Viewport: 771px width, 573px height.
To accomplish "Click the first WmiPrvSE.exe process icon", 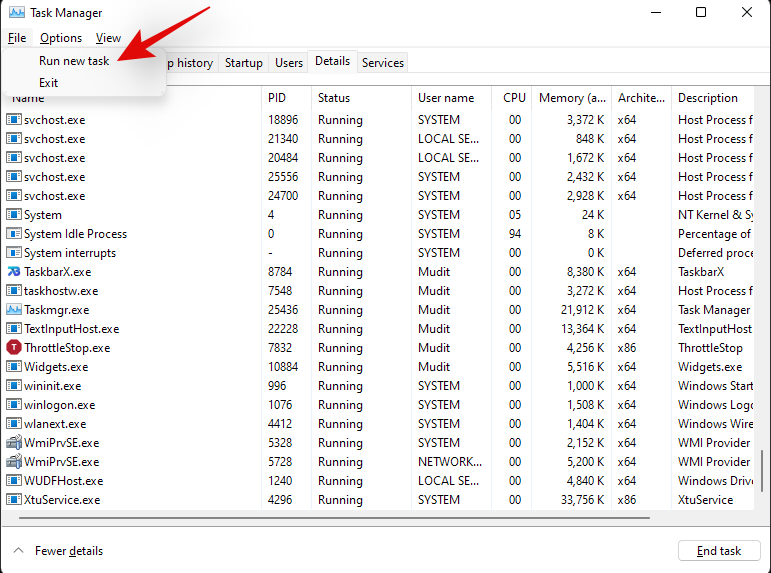I will 14,443.
